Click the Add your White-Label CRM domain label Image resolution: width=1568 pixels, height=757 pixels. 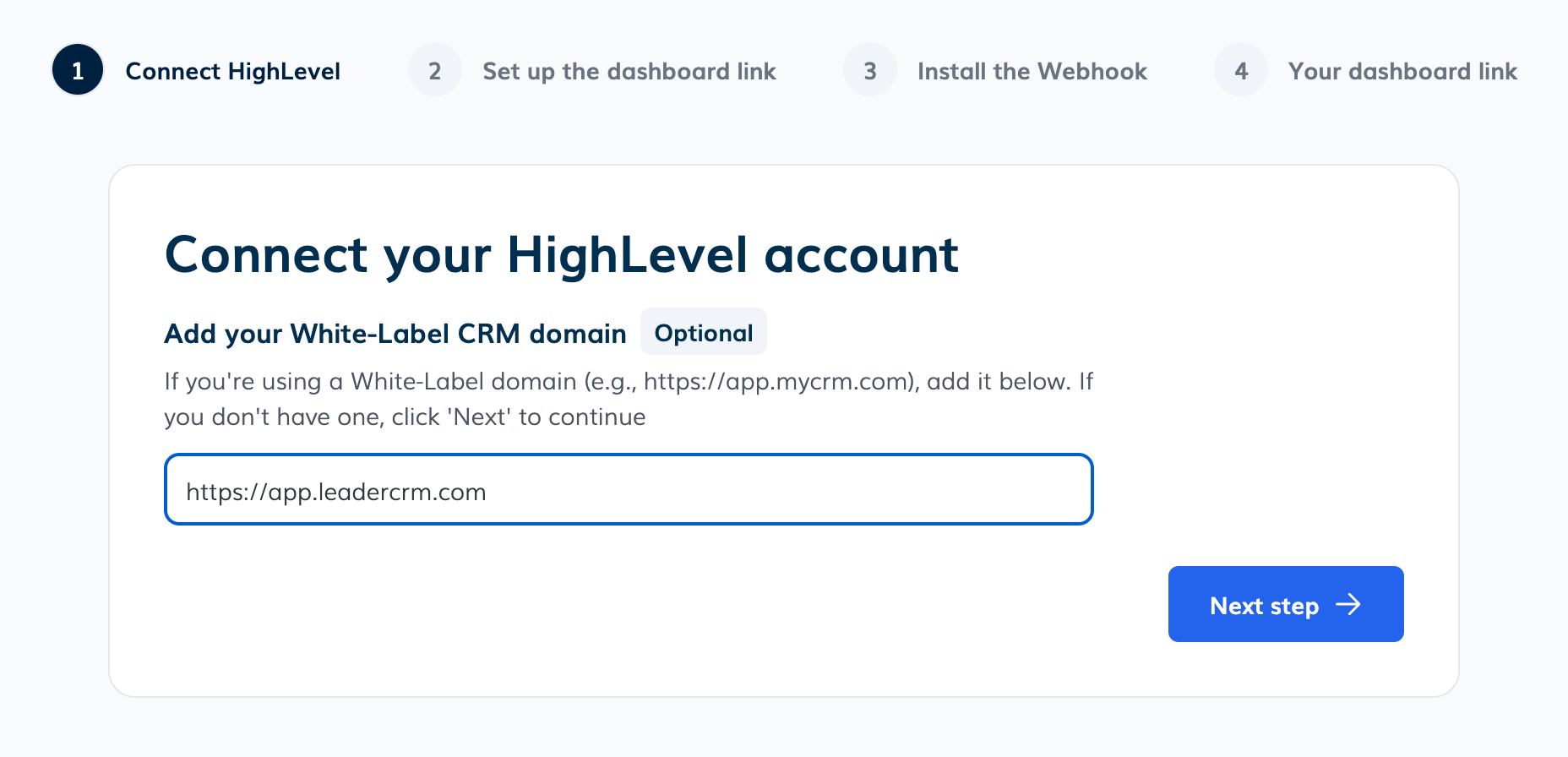coord(395,334)
